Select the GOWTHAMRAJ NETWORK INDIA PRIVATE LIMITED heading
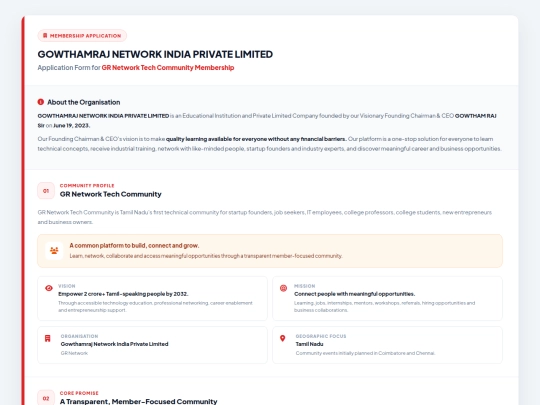 (155, 54)
